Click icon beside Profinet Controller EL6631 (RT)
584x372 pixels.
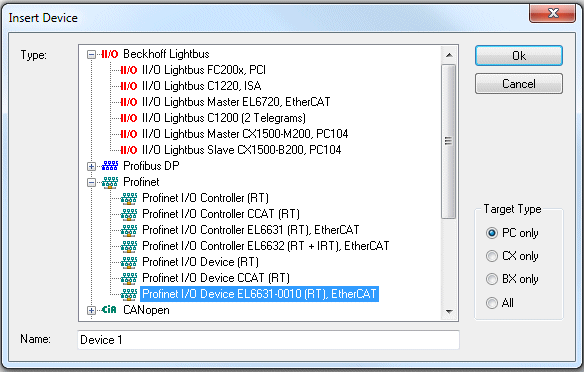(129, 230)
